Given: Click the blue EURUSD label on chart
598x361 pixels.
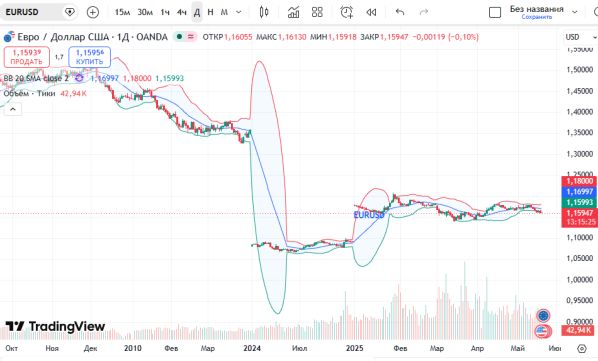Looking at the screenshot, I should click(369, 215).
